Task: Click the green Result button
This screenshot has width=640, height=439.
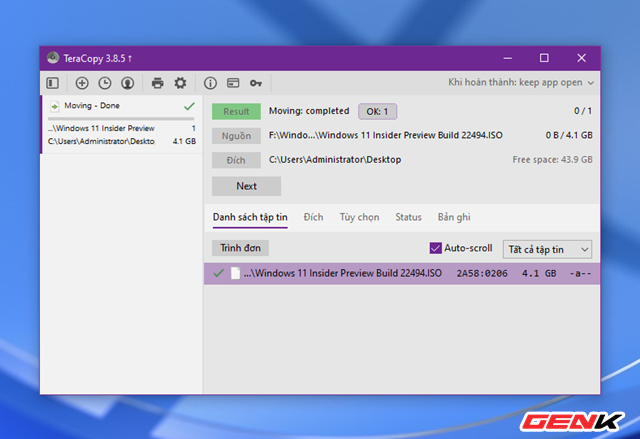Action: 236,111
